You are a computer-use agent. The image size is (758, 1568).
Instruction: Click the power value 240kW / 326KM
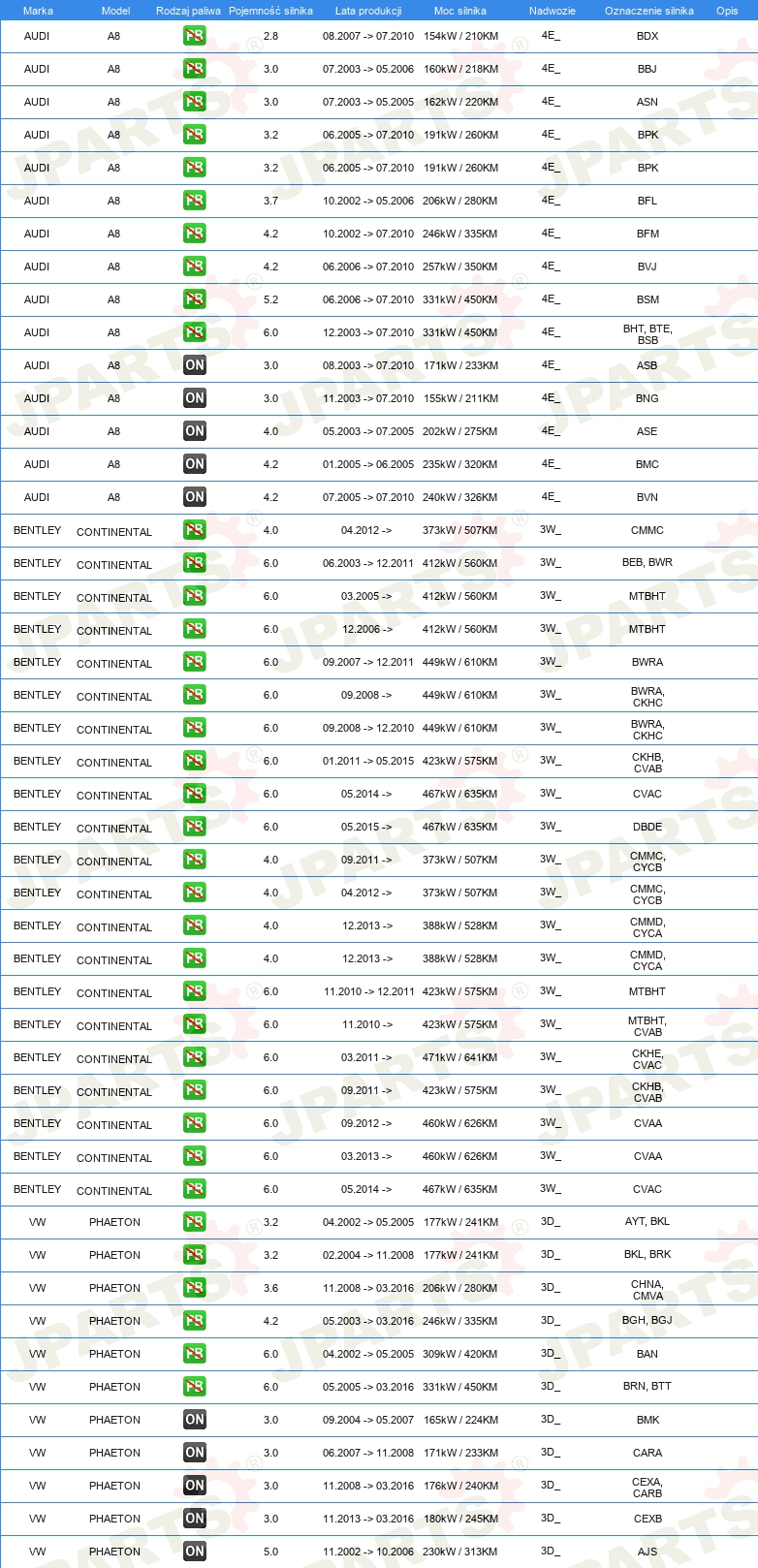point(460,497)
